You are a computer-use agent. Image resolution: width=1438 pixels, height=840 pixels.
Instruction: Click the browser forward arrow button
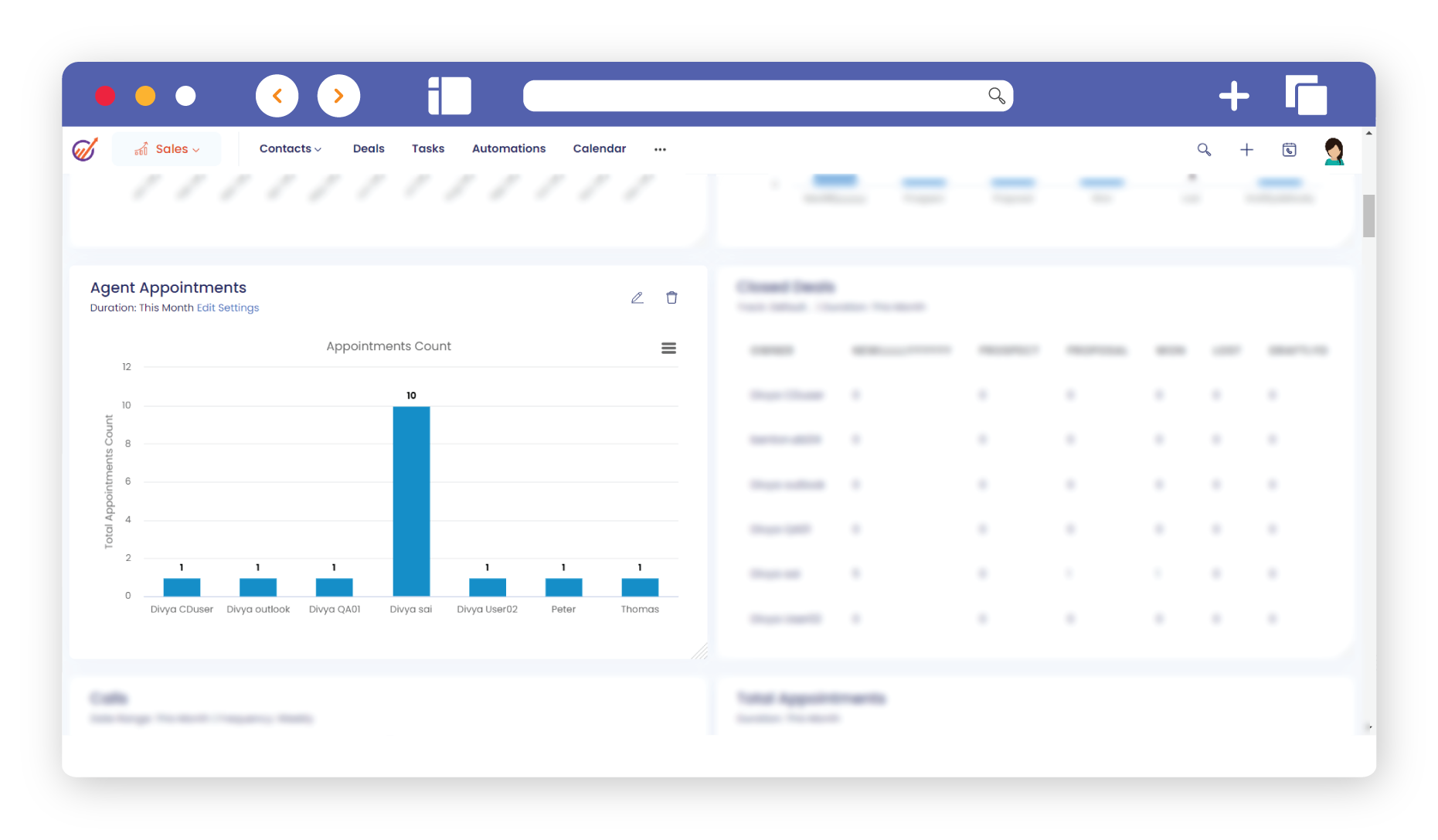pos(338,96)
